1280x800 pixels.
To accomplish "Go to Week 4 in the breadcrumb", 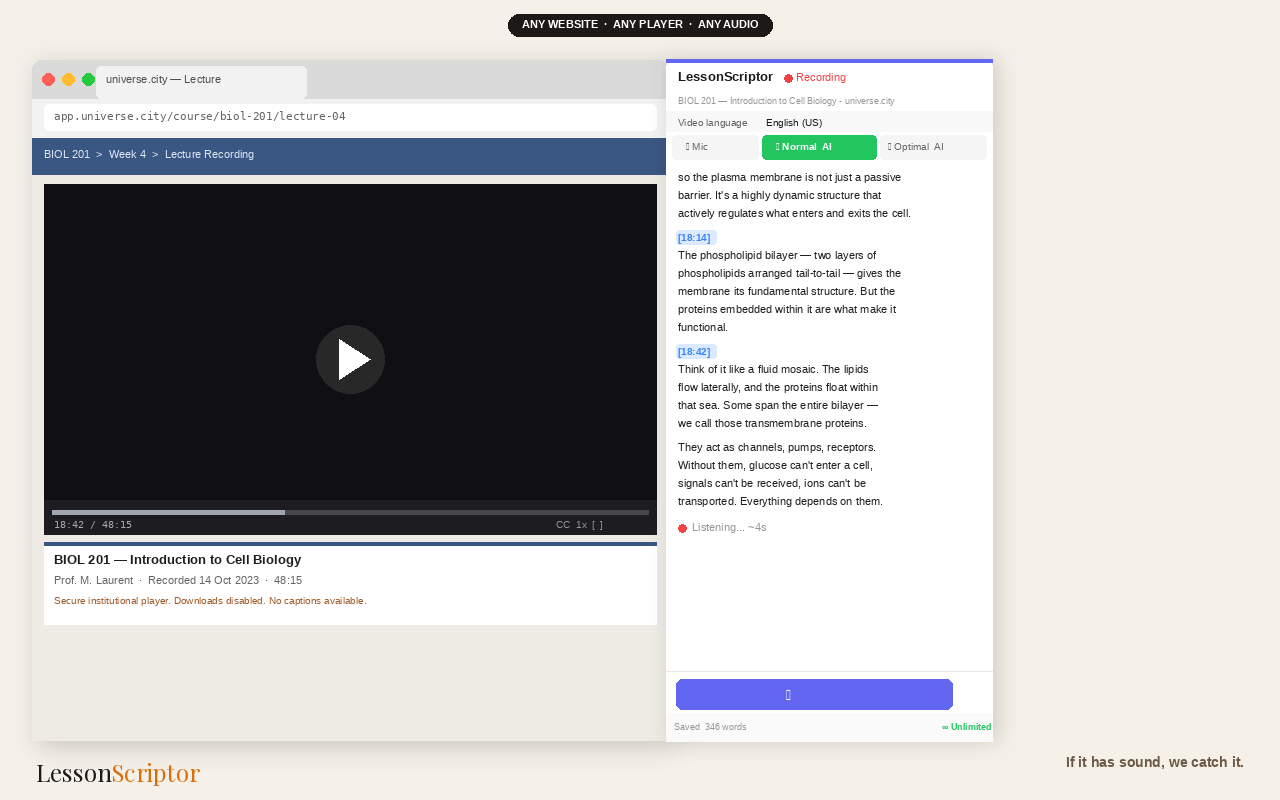I will [127, 154].
